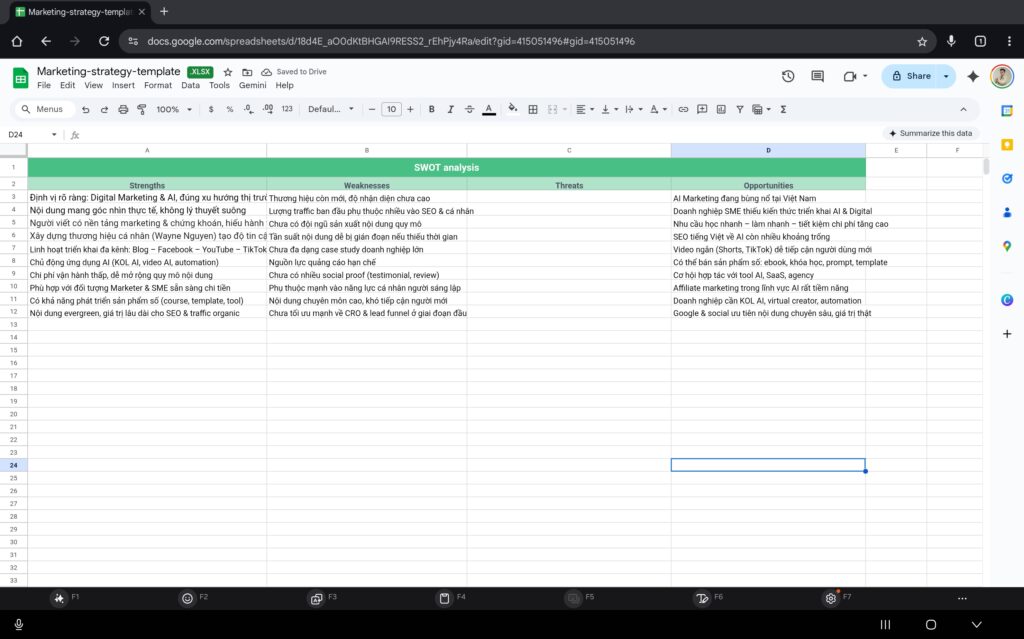Open the Format menu
The height and width of the screenshot is (639, 1024).
(157, 85)
